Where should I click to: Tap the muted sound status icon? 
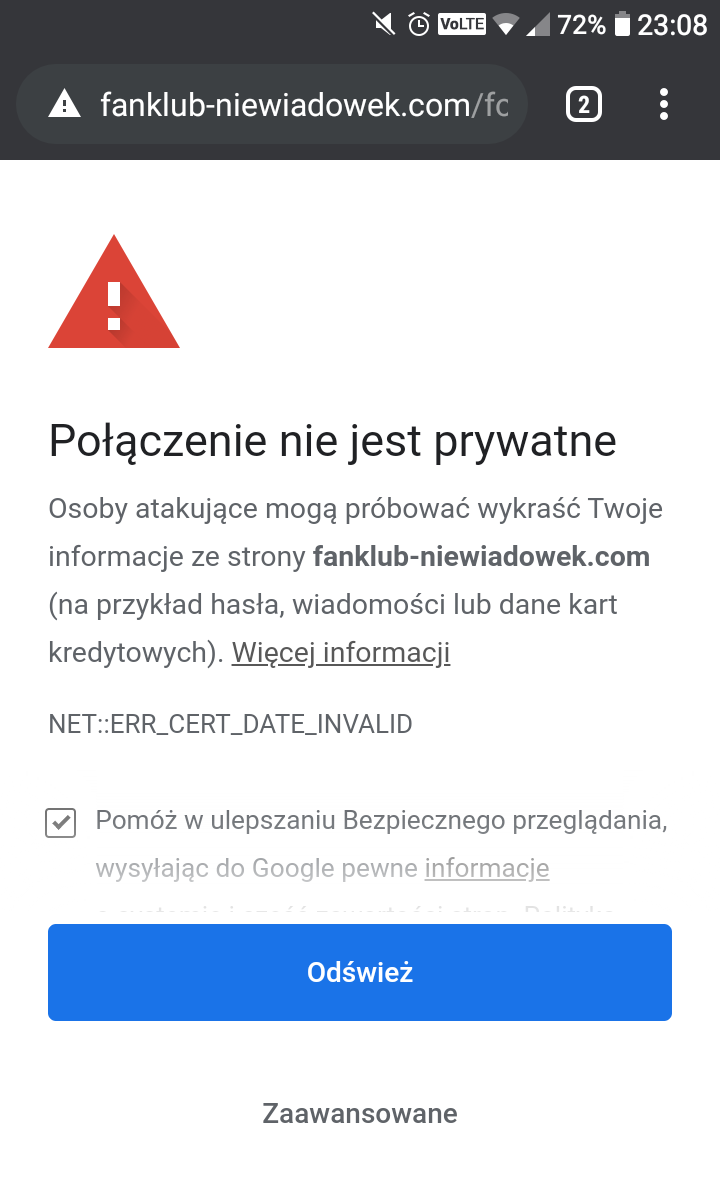(x=384, y=24)
